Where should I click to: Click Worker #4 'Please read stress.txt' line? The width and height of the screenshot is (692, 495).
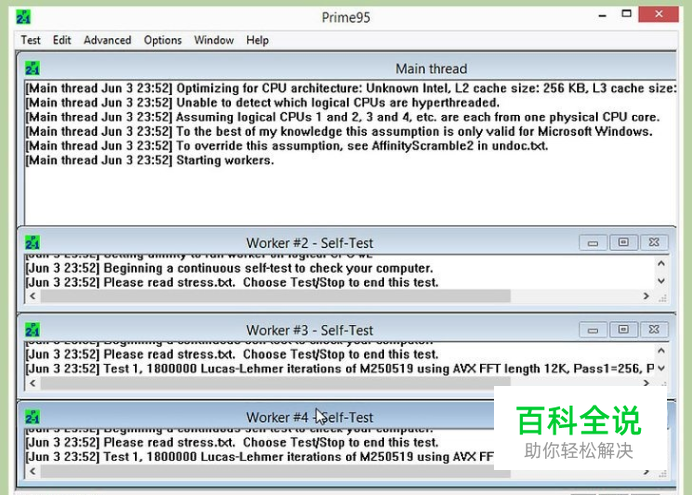click(232, 442)
